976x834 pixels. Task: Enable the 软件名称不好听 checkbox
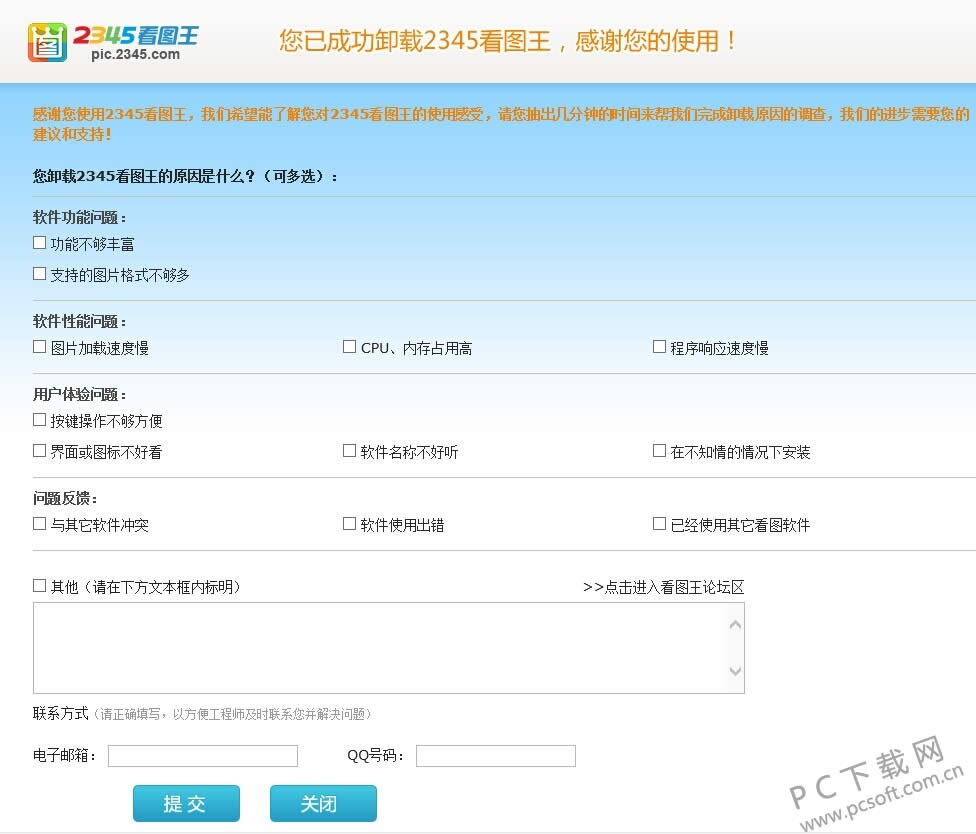[349, 451]
